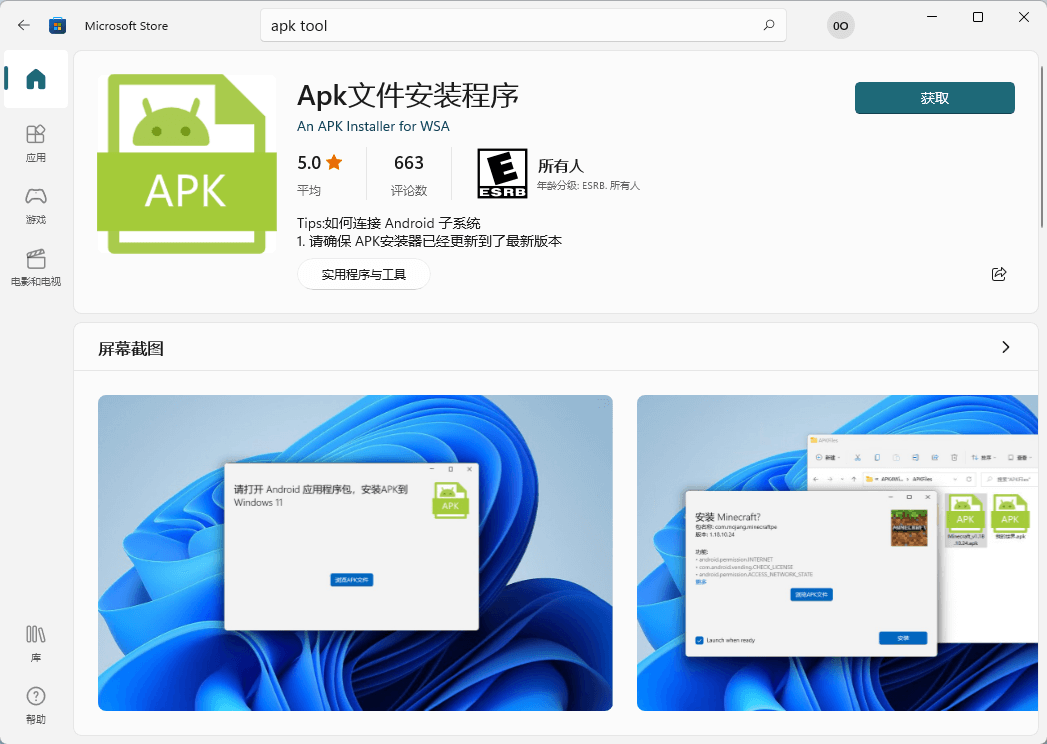1047x744 pixels.
Task: Open the account profile icon
Action: (x=840, y=25)
